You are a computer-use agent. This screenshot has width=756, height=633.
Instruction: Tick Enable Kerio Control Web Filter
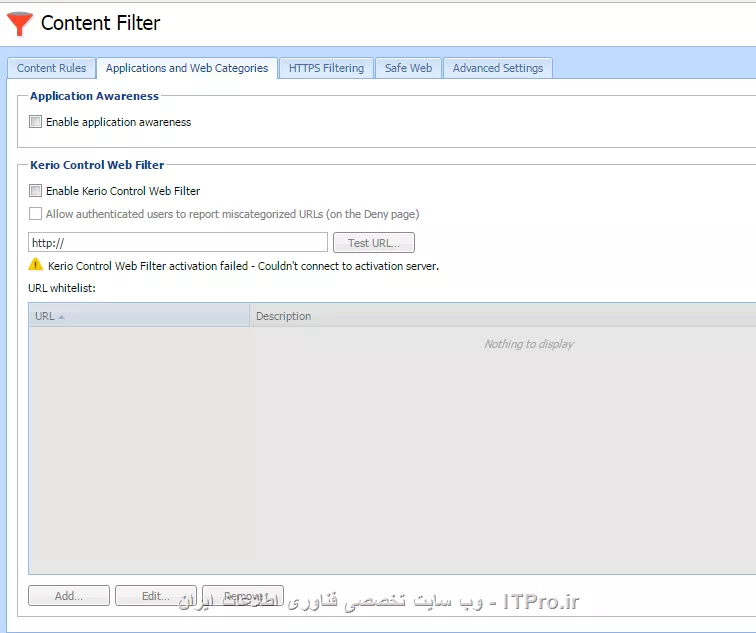coord(35,190)
